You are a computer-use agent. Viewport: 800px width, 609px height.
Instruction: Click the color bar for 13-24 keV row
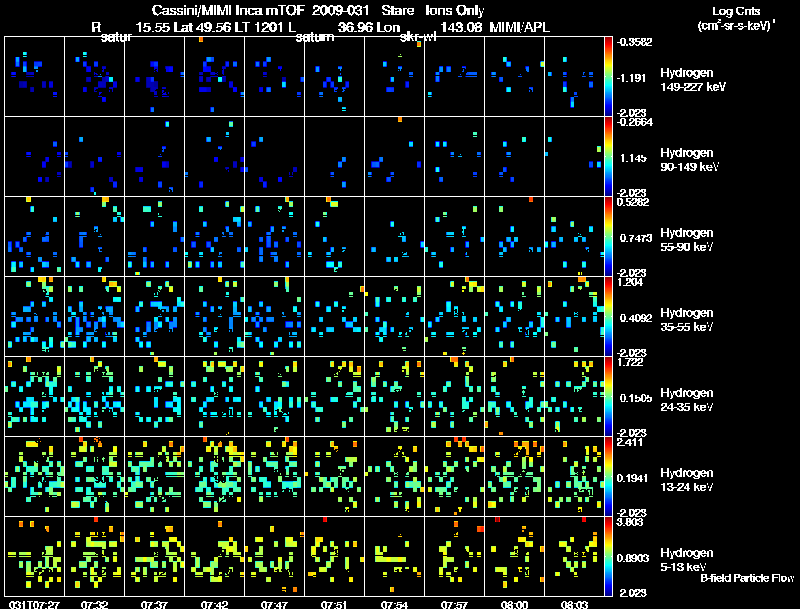[x=608, y=477]
